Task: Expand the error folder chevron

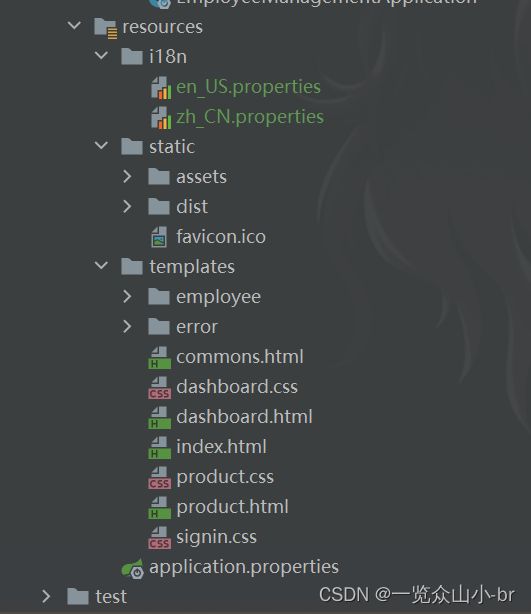Action: pos(127,327)
